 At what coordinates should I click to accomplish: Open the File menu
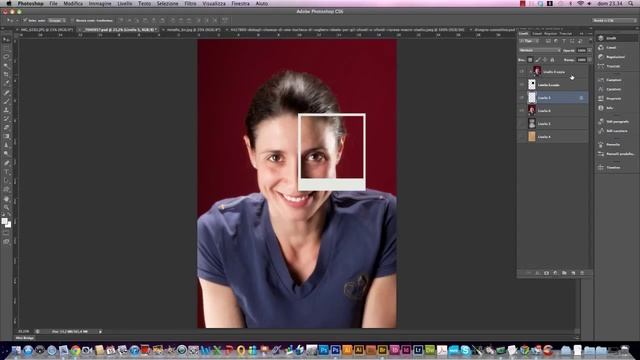point(53,3)
